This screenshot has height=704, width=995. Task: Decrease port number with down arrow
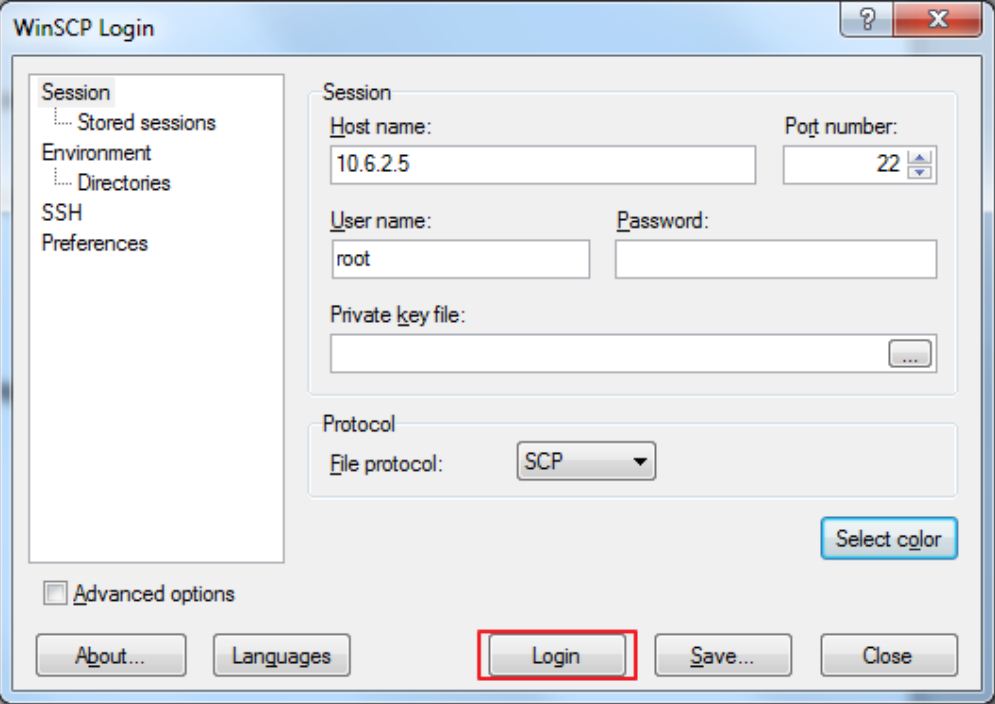pos(921,171)
